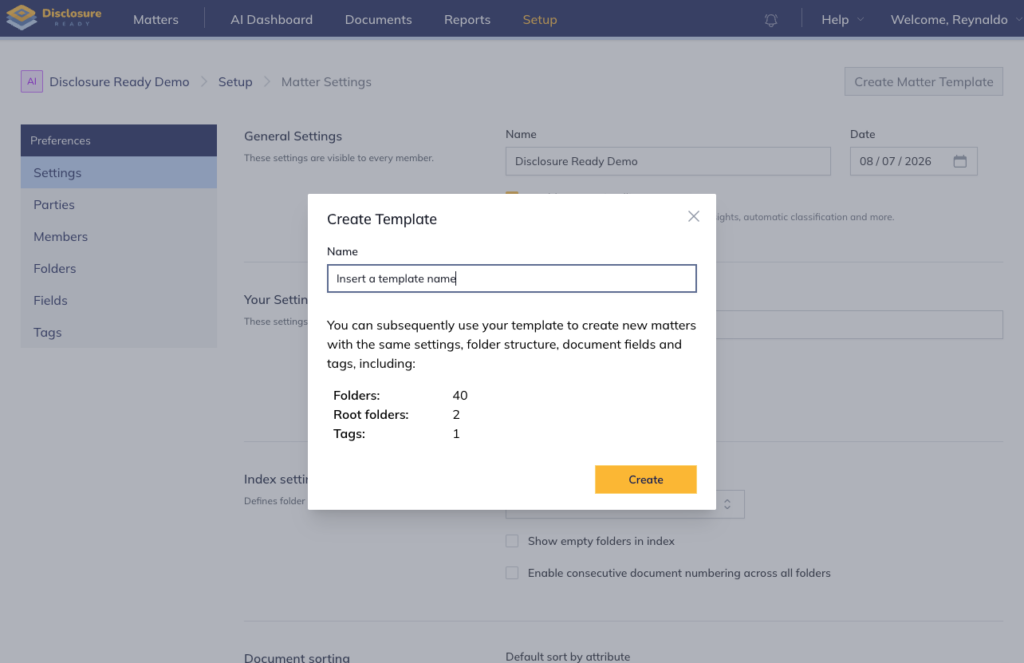The width and height of the screenshot is (1024, 663).
Task: Open the user menu chevron beside Reynaldo
Action: coord(1019,20)
